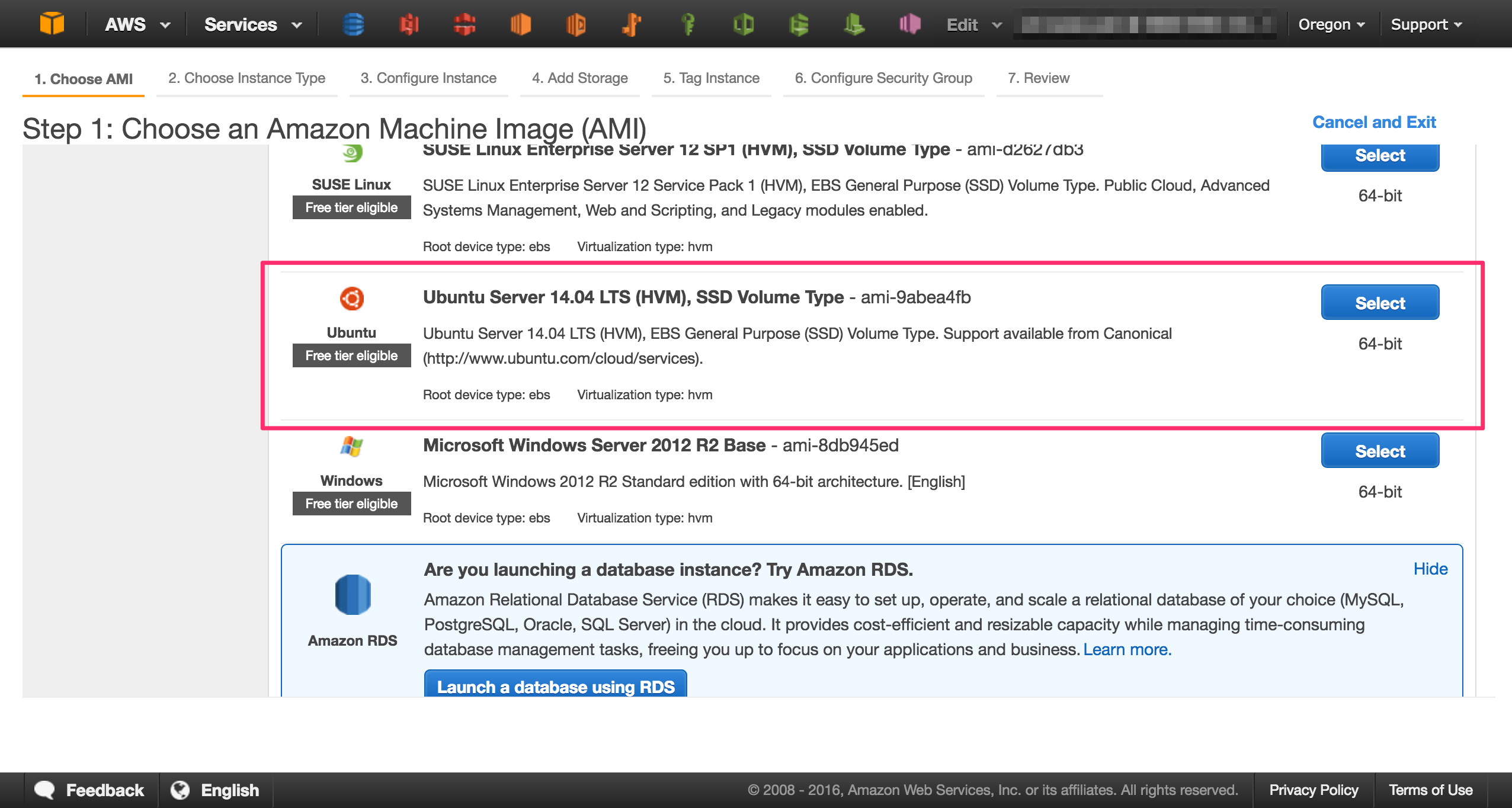This screenshot has height=808, width=1512.
Task: Open the orange cube icon with play symbol
Action: [576, 24]
